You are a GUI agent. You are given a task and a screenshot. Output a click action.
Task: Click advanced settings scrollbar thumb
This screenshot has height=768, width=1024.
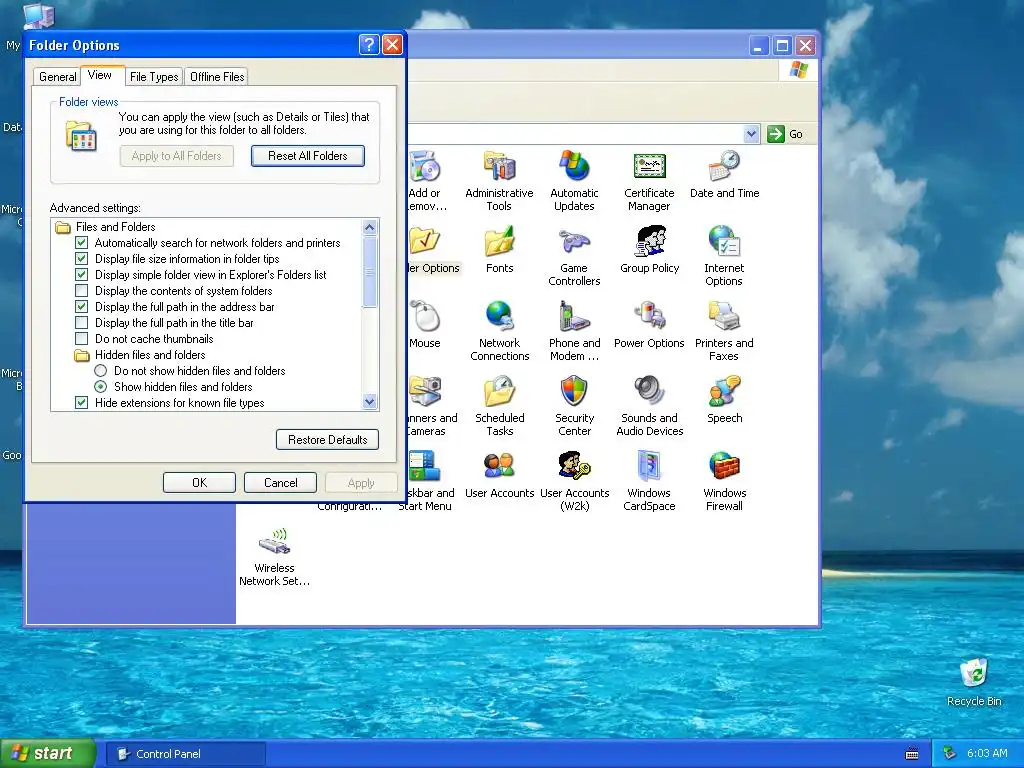coord(370,272)
